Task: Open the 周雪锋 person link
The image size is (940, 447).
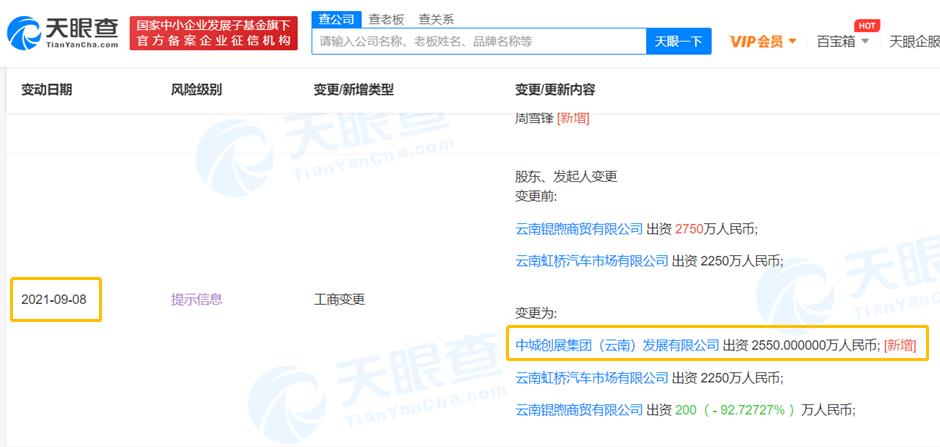Action: tap(534, 118)
